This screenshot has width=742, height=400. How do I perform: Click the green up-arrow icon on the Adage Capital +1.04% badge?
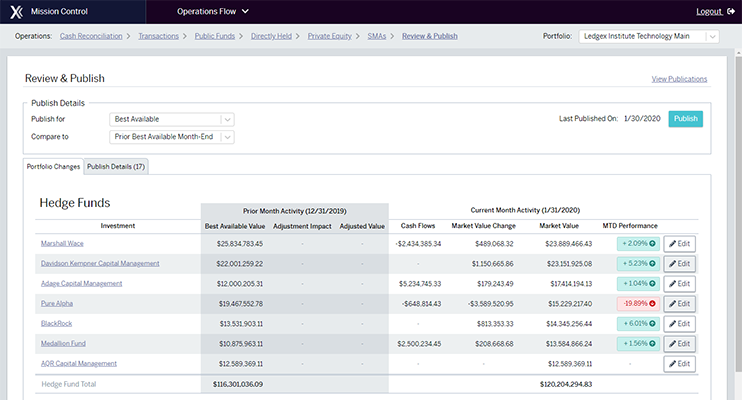[652, 284]
